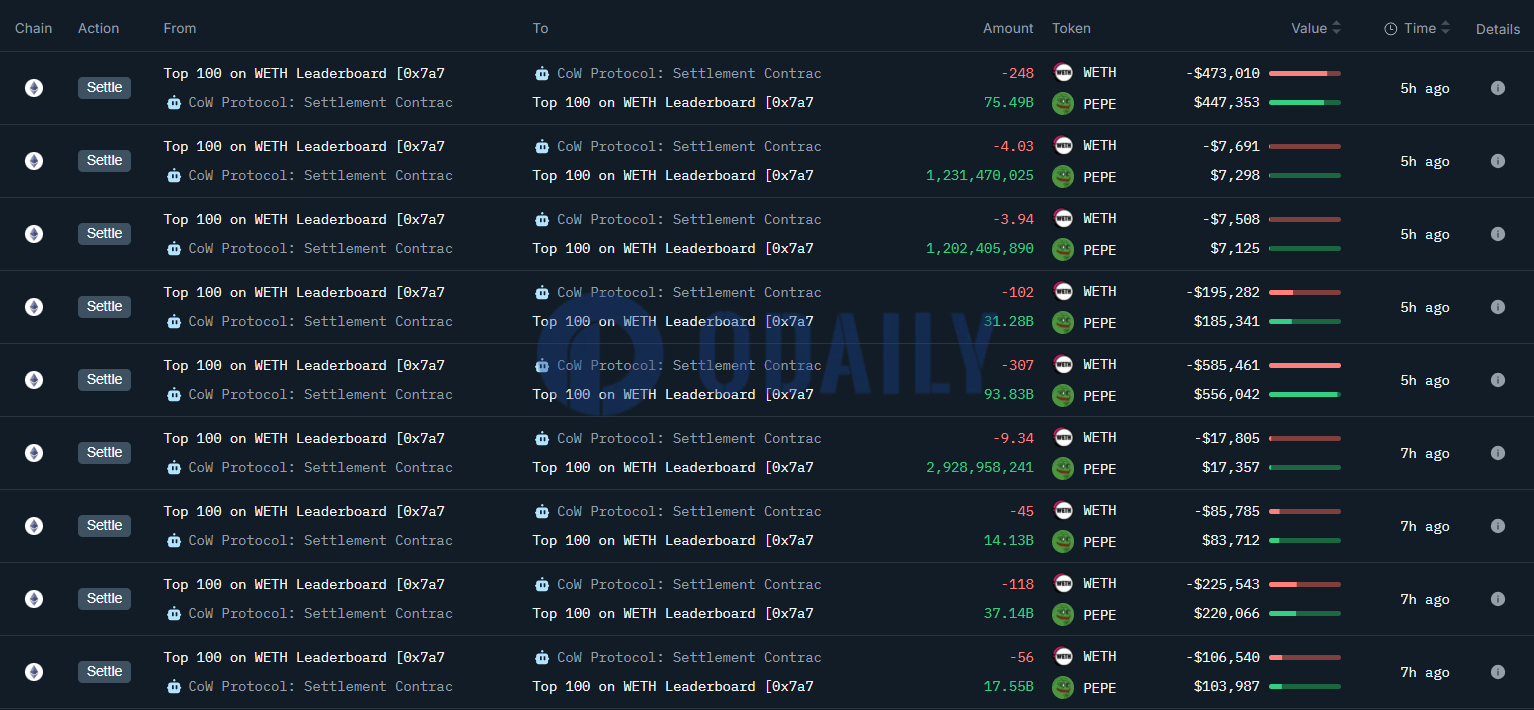Click the Chain column header
Image resolution: width=1534 pixels, height=710 pixels.
pos(34,28)
